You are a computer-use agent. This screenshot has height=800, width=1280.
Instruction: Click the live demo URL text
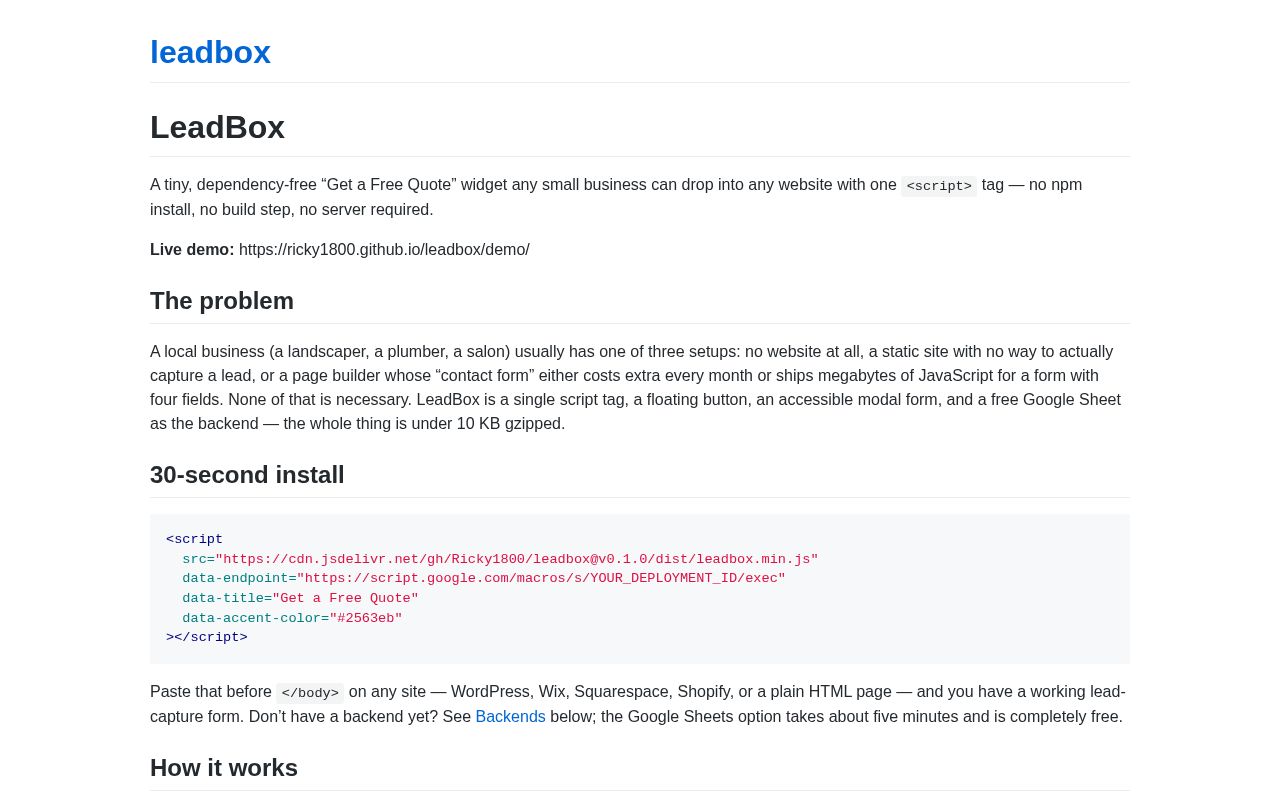point(384,250)
